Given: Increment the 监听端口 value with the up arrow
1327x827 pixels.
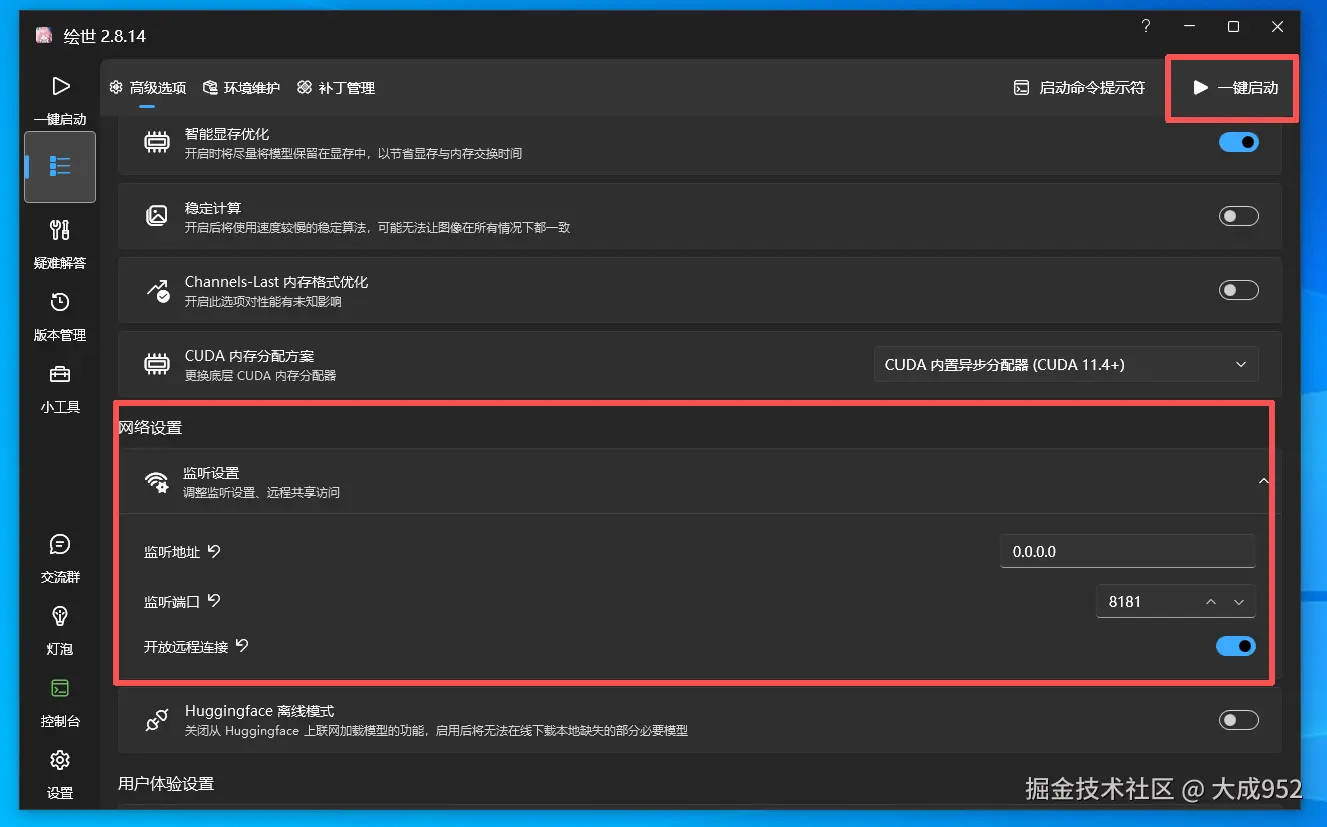Looking at the screenshot, I should [x=1211, y=601].
